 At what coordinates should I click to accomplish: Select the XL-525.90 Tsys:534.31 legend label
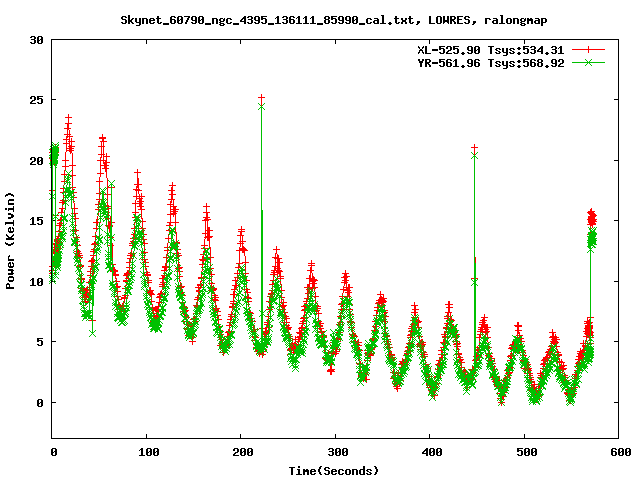(490, 50)
